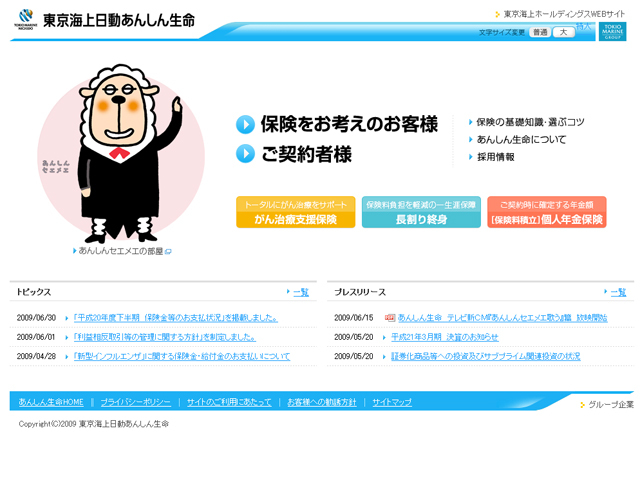Open サイトのご利用にあたって in footer
This screenshot has width=640, height=480.
click(229, 402)
